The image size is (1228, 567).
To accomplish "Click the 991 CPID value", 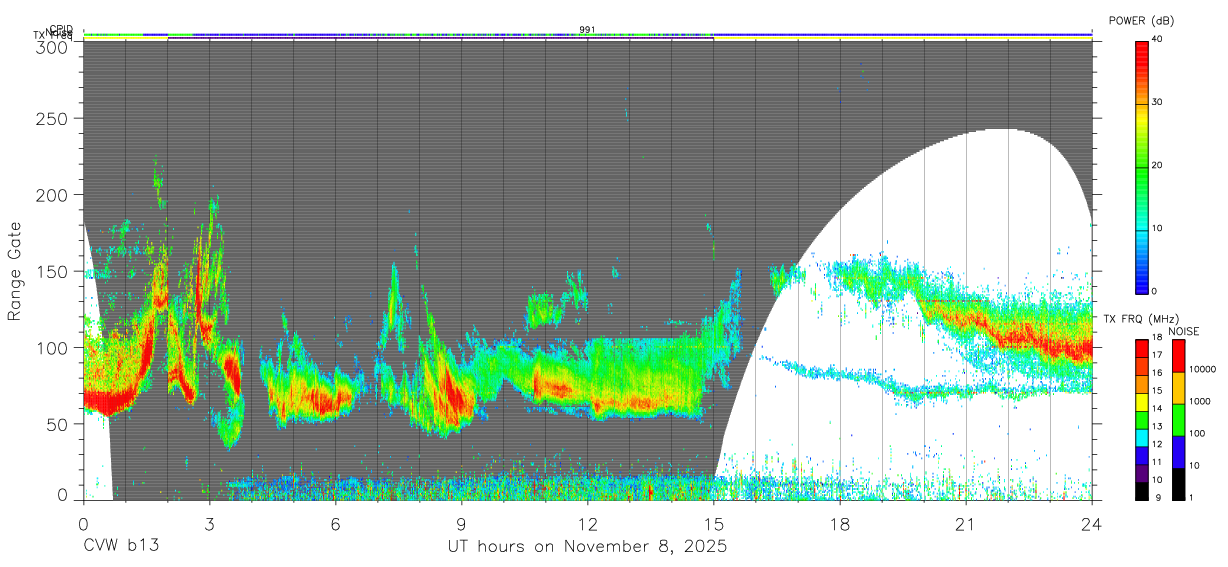I will pos(587,29).
